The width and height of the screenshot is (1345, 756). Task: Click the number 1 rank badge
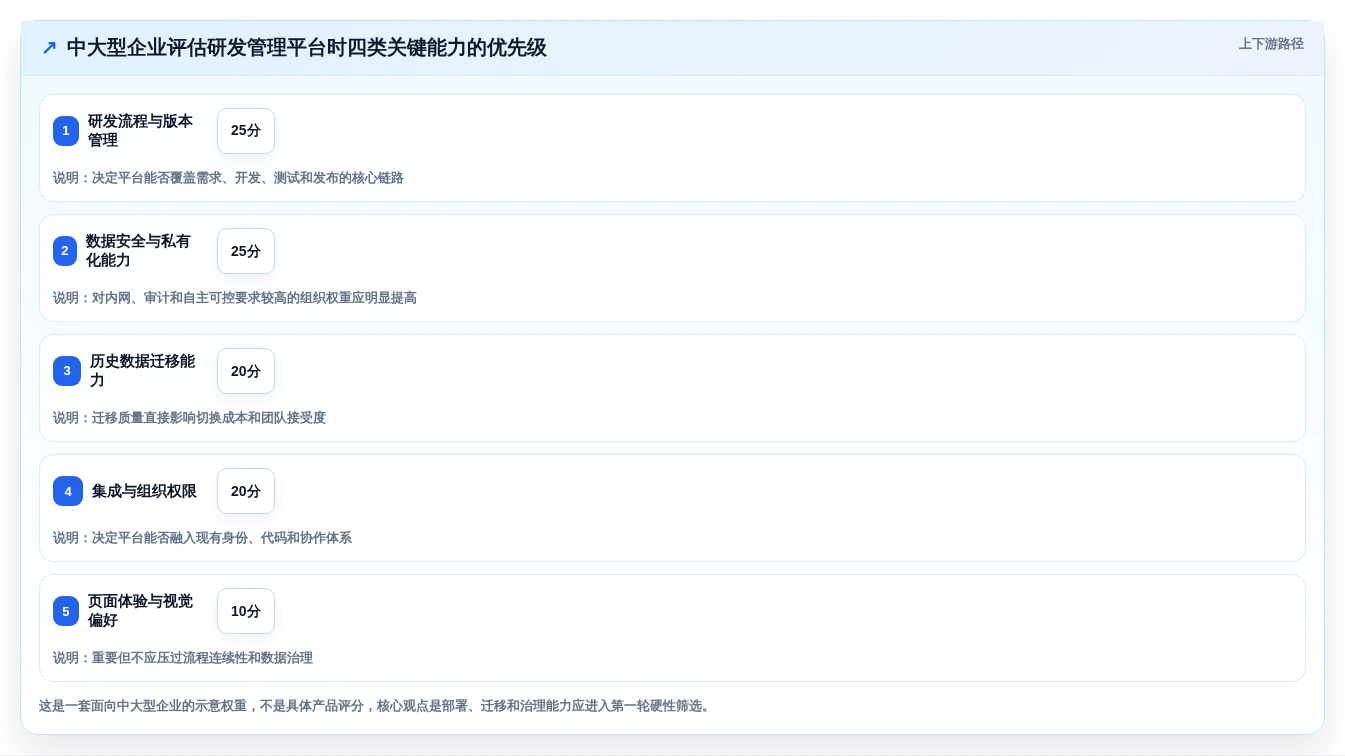click(66, 131)
